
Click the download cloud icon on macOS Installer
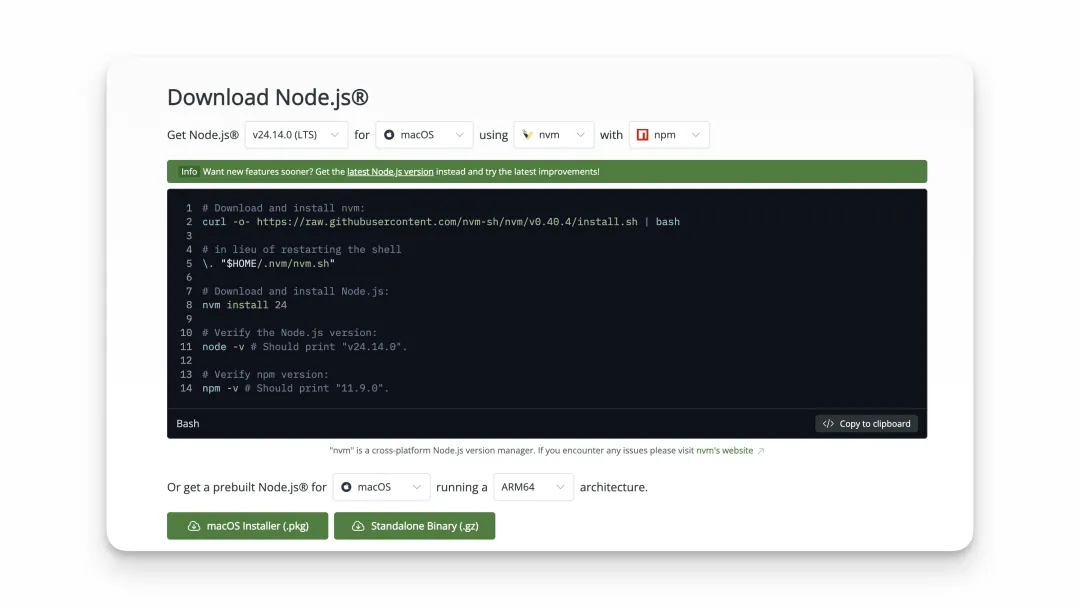click(x=194, y=526)
